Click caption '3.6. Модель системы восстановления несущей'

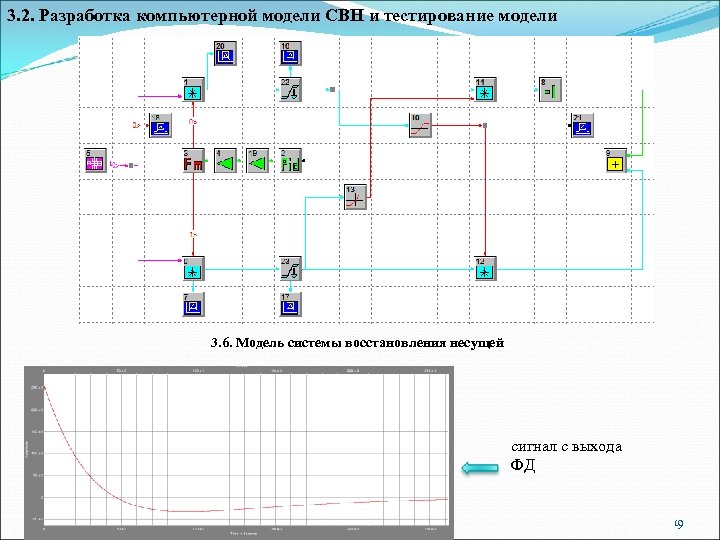357,343
